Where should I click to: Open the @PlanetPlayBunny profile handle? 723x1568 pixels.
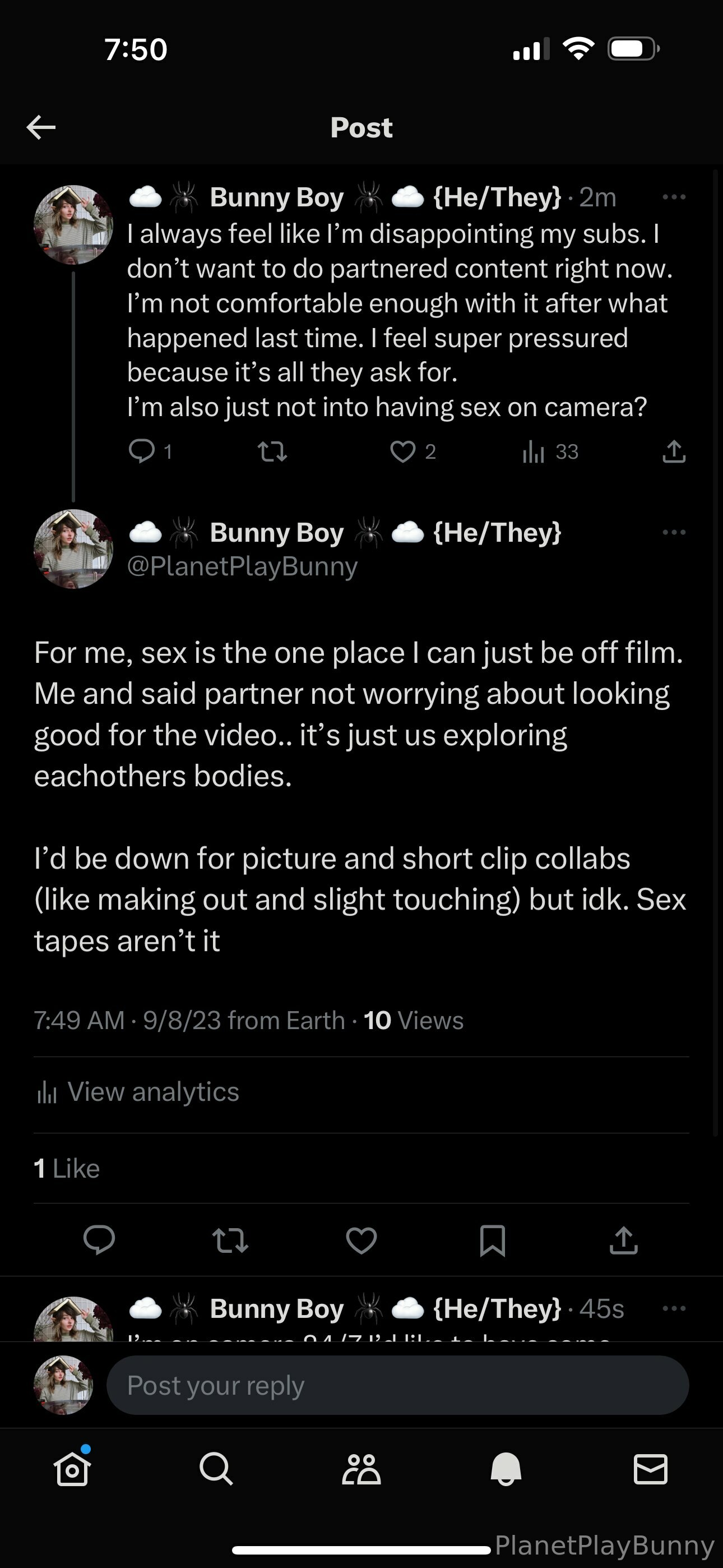tap(242, 566)
